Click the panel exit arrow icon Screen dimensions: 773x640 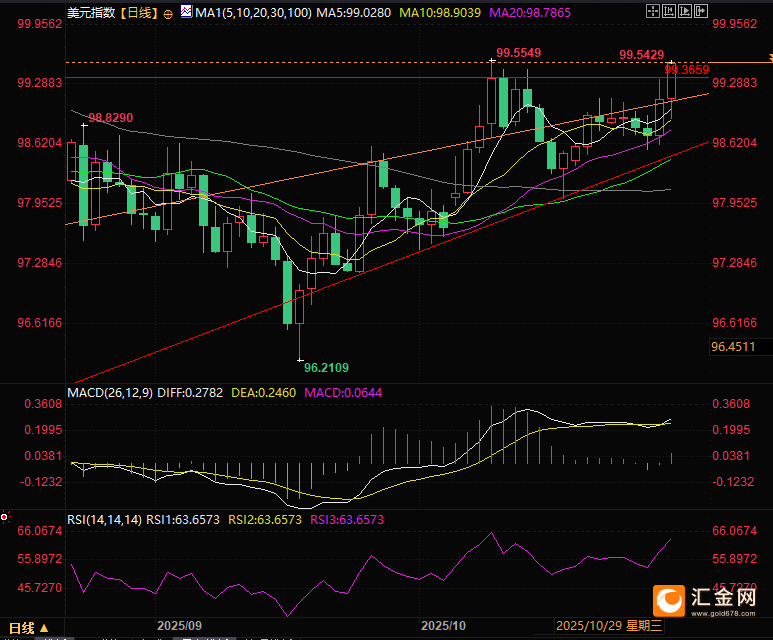coord(701,11)
